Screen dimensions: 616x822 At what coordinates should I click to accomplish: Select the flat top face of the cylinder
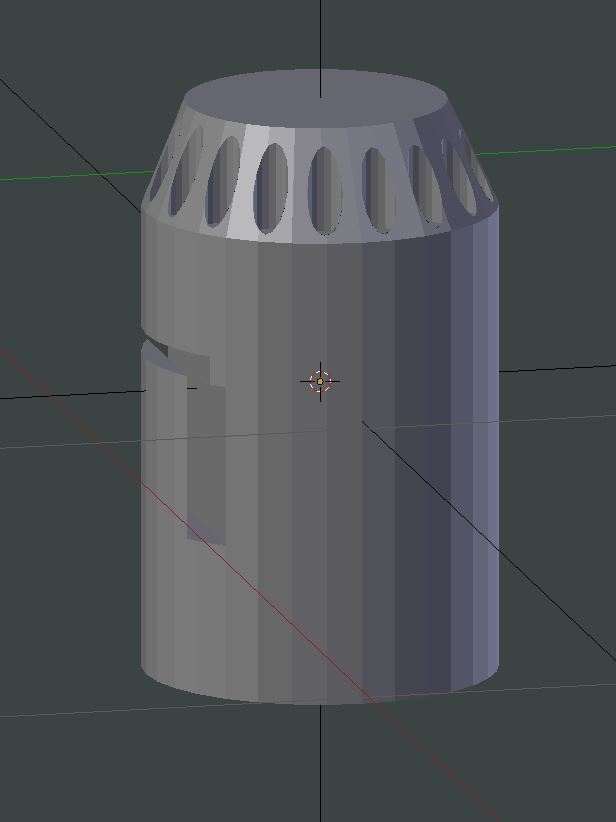[316, 98]
